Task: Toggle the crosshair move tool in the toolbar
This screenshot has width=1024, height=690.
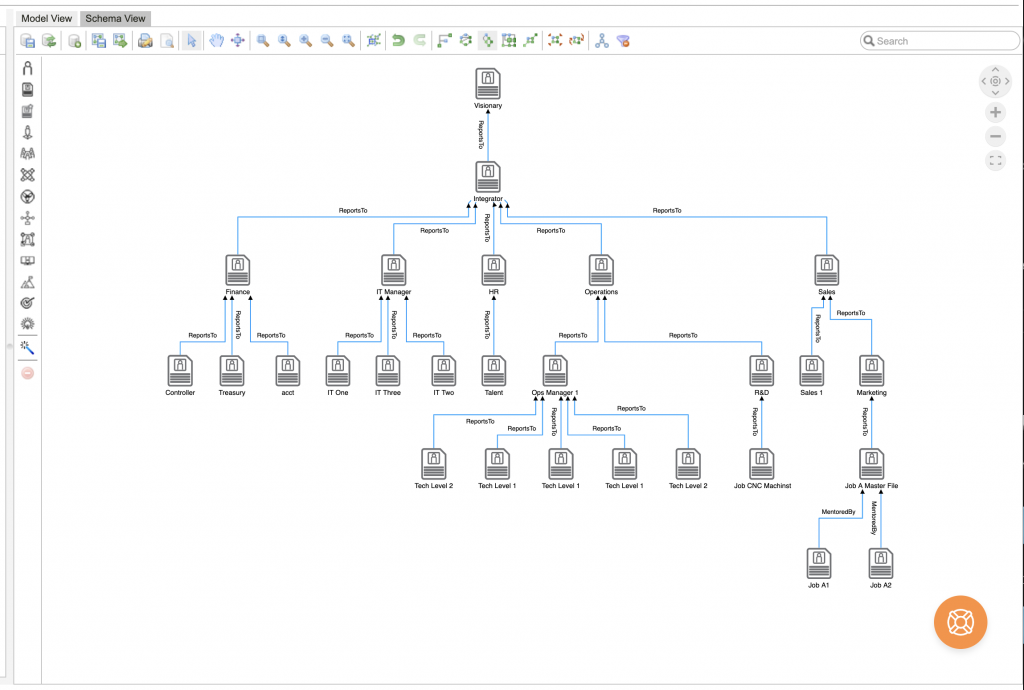Action: tap(236, 40)
